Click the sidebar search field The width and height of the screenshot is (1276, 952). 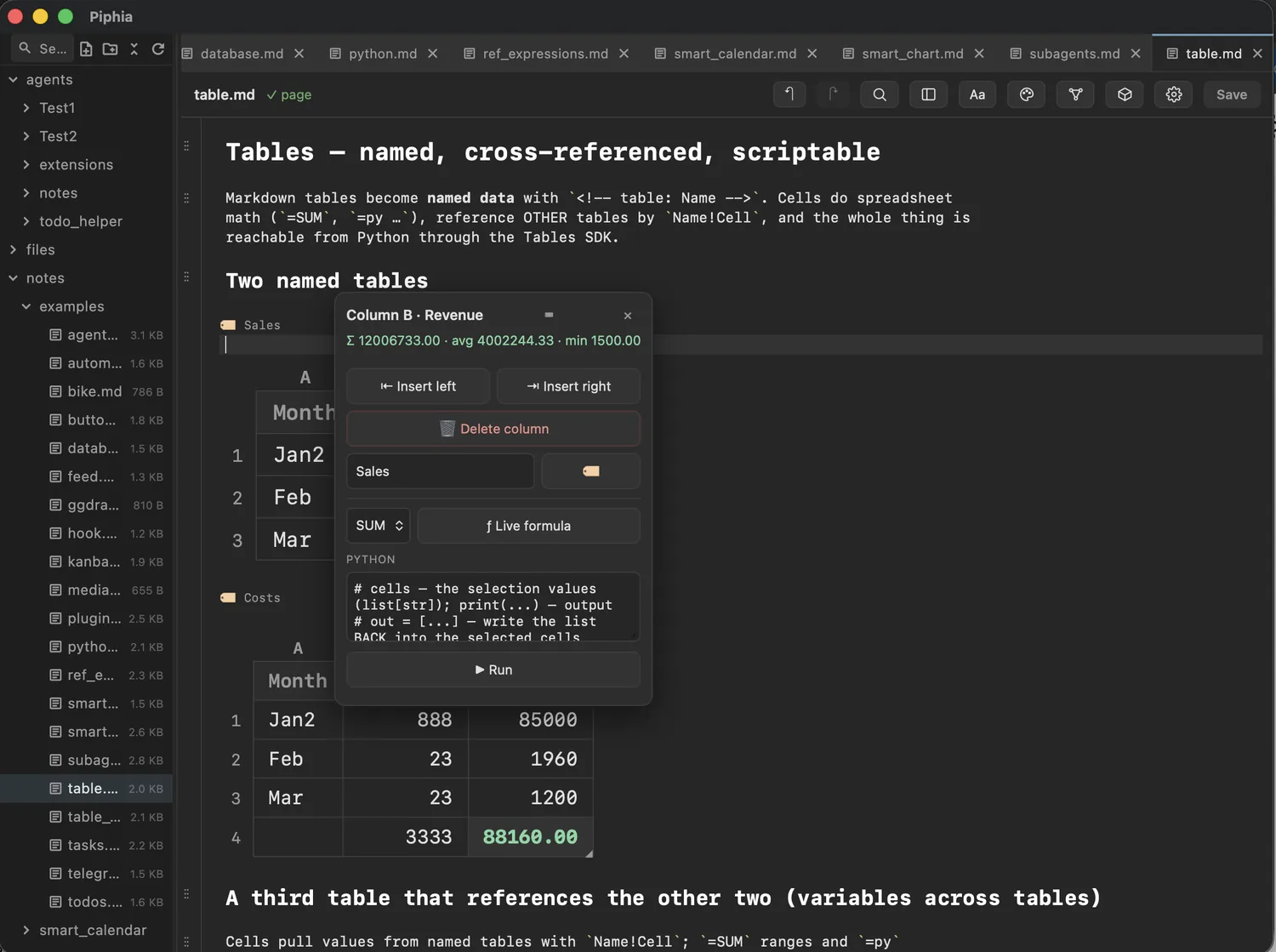pyautogui.click(x=43, y=48)
